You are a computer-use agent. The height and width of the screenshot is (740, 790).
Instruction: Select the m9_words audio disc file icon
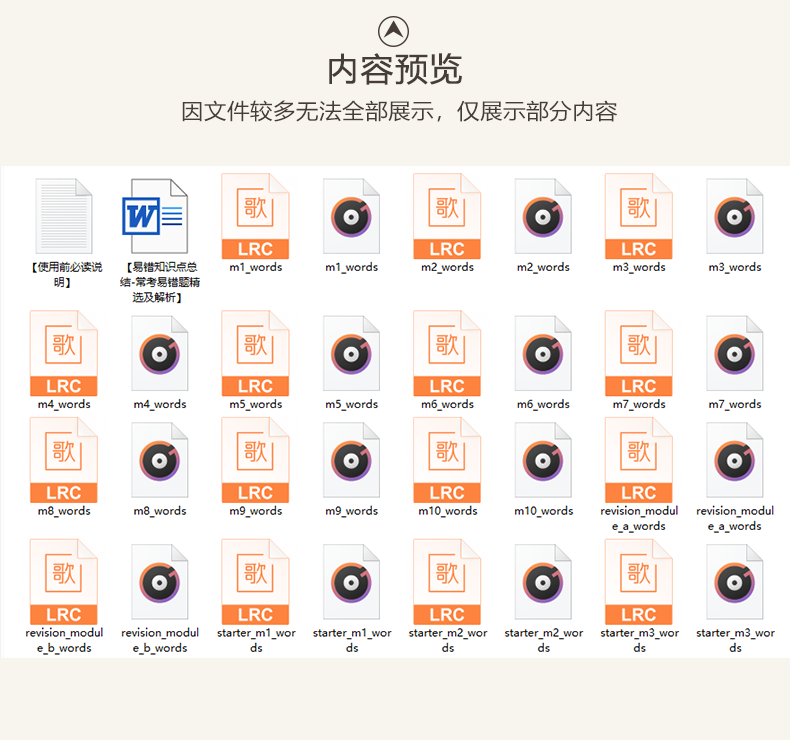(351, 460)
